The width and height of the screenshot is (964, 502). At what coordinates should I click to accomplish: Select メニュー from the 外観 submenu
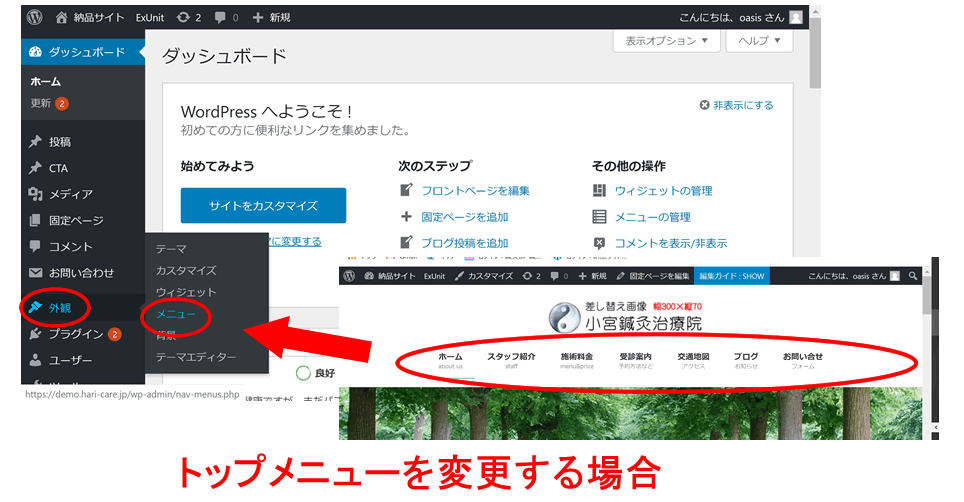pyautogui.click(x=176, y=314)
